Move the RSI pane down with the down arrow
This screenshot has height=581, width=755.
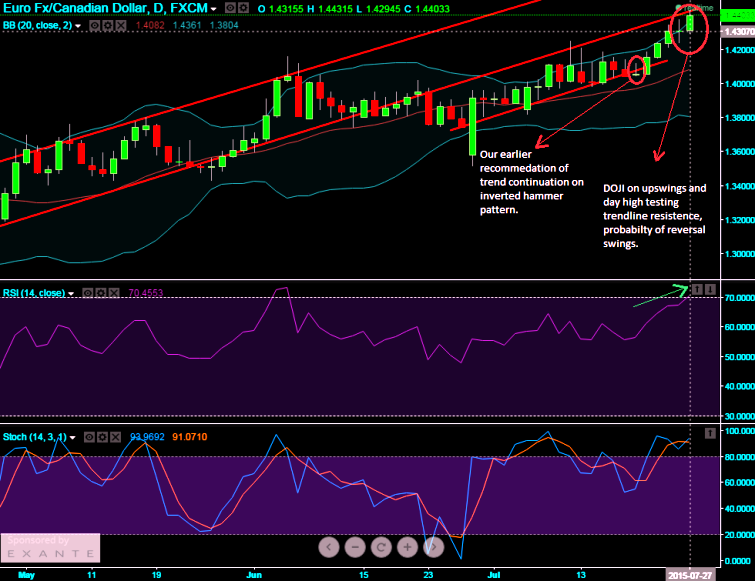pyautogui.click(x=710, y=289)
